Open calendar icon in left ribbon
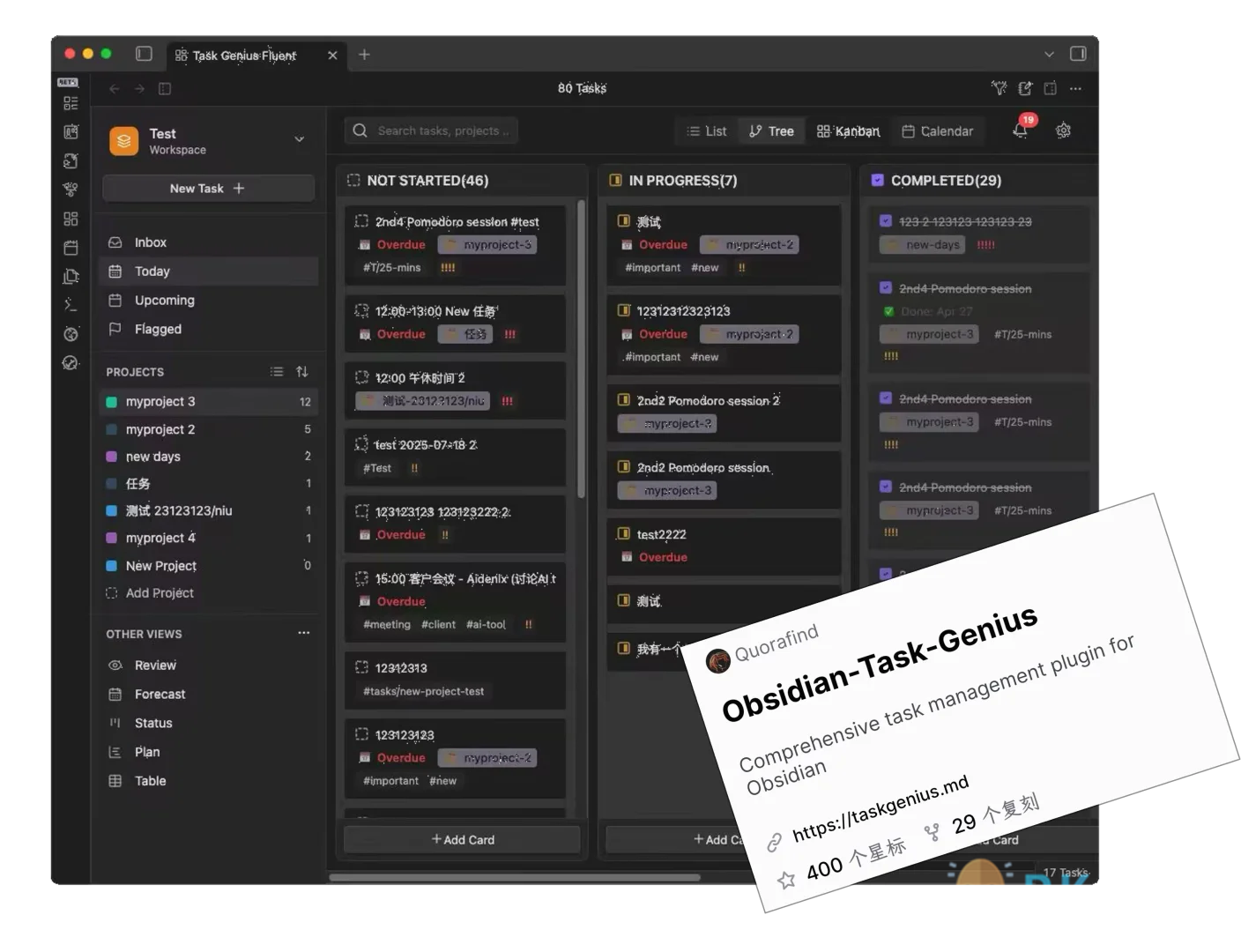The height and width of the screenshot is (952, 1241). point(71,248)
